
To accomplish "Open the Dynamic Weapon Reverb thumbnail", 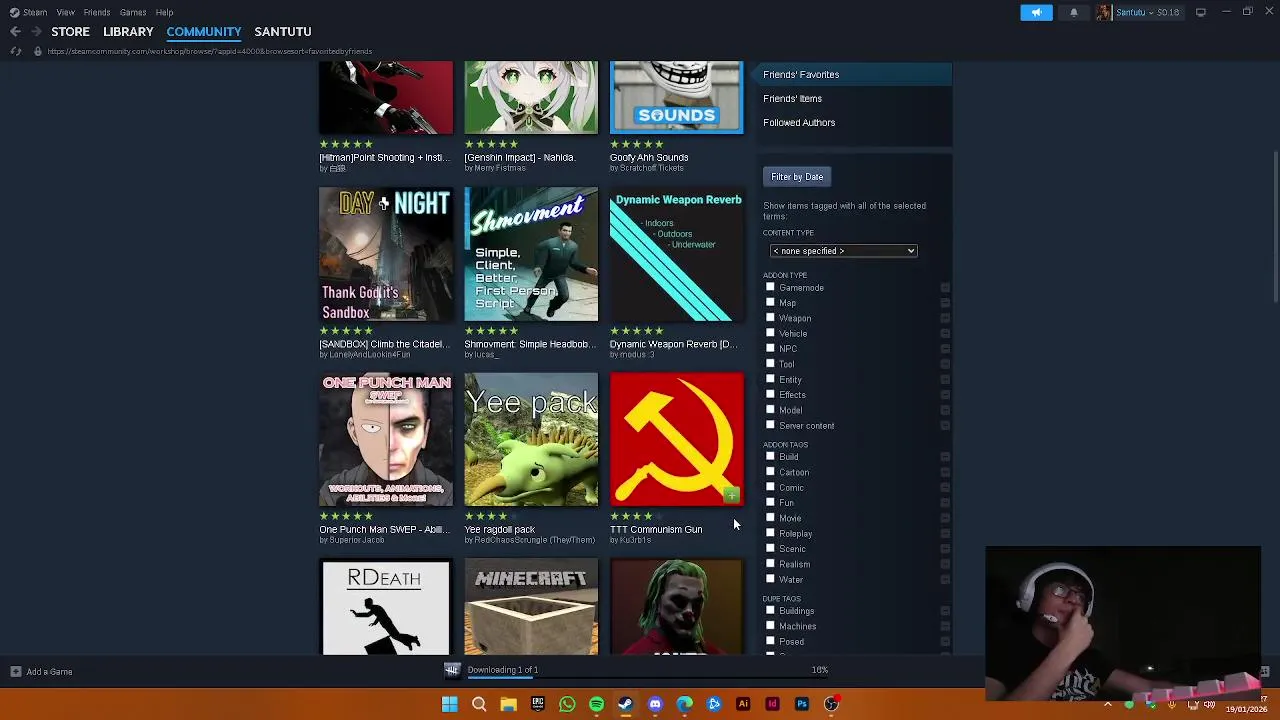I will tap(677, 255).
